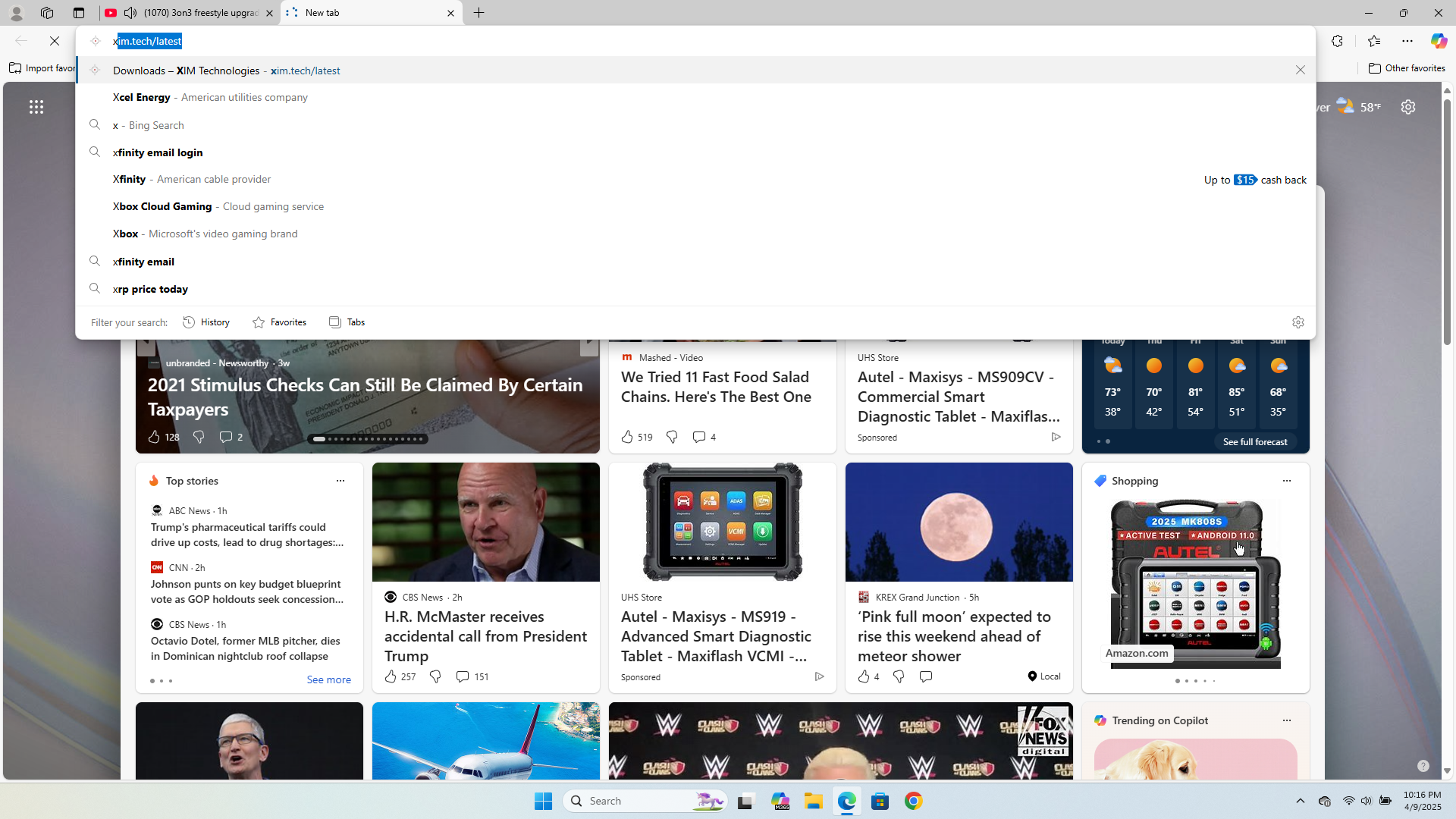The image size is (1456, 819).
Task: Open the Favorites star icon in toolbar
Action: point(1373,41)
